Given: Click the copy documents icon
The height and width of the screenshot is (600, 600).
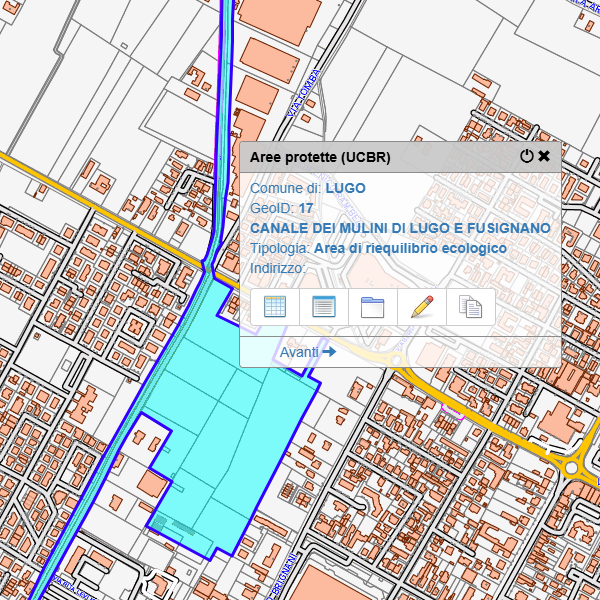Looking at the screenshot, I should [470, 307].
